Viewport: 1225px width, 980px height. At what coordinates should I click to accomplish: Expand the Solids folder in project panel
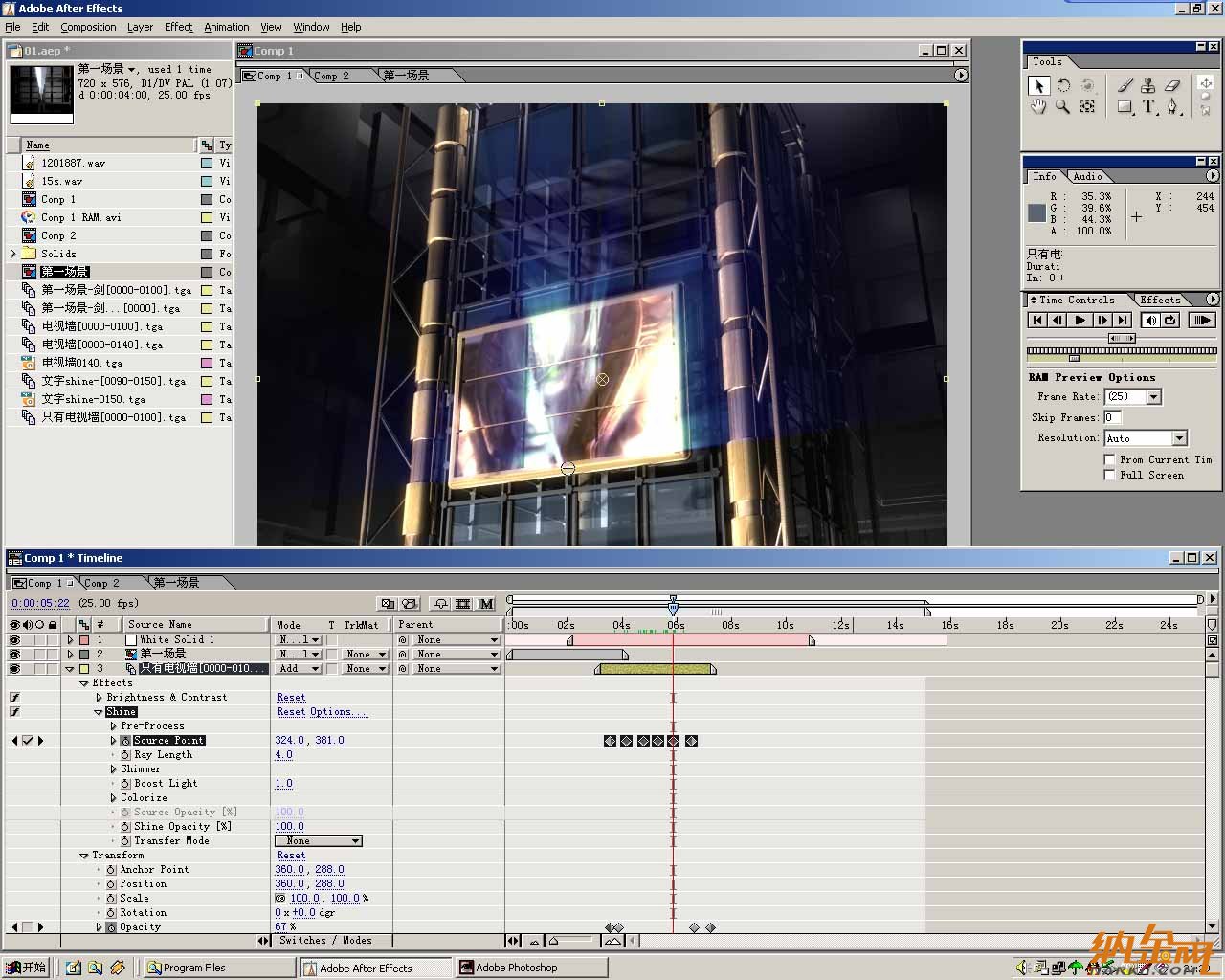click(x=12, y=254)
